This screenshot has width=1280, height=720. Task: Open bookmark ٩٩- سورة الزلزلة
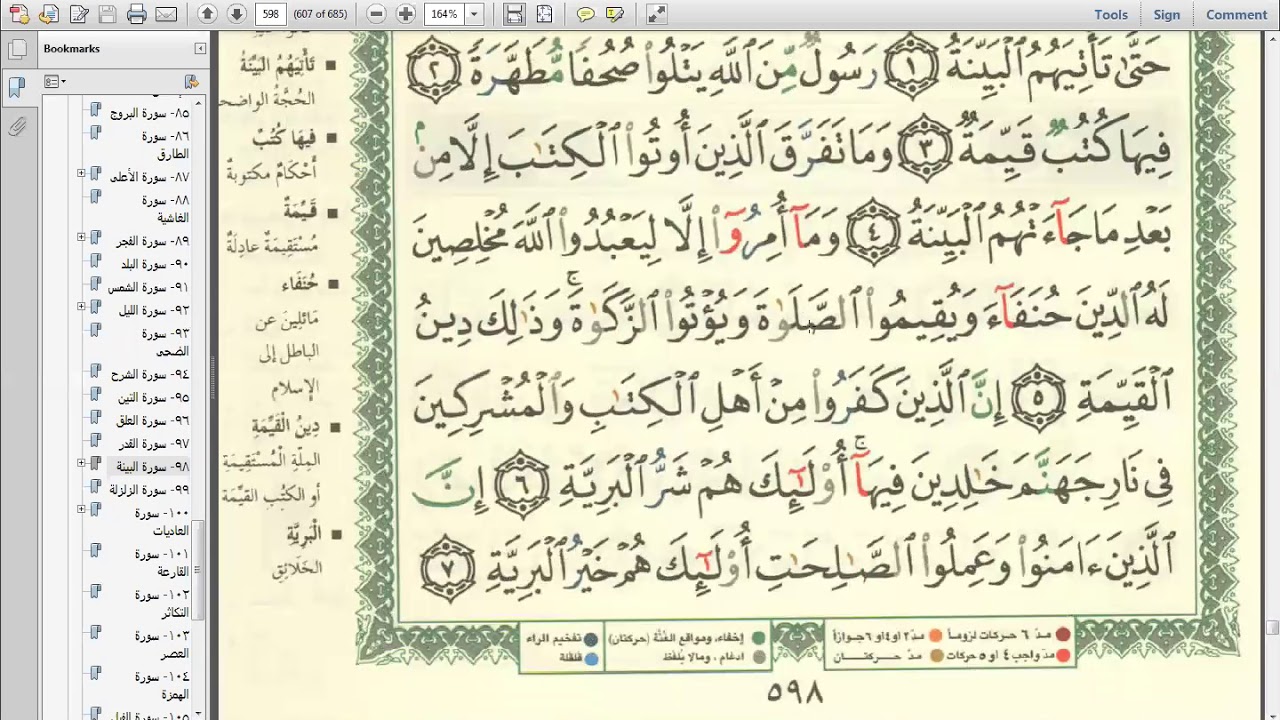[x=149, y=490]
